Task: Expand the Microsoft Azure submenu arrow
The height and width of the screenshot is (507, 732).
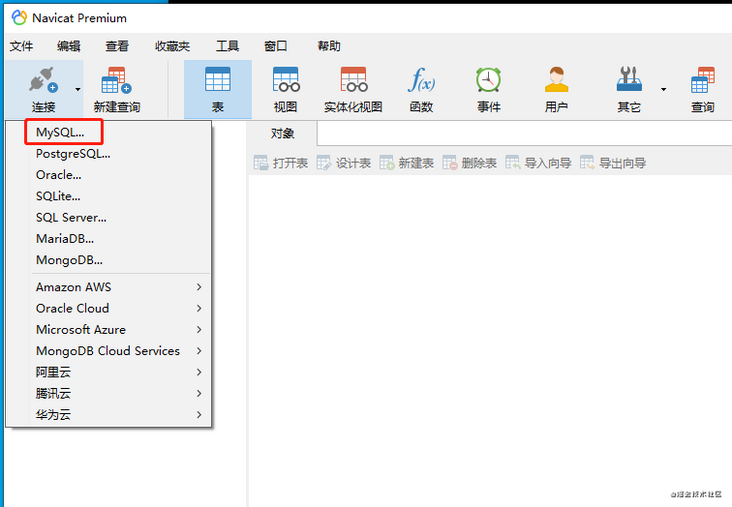Action: [199, 330]
